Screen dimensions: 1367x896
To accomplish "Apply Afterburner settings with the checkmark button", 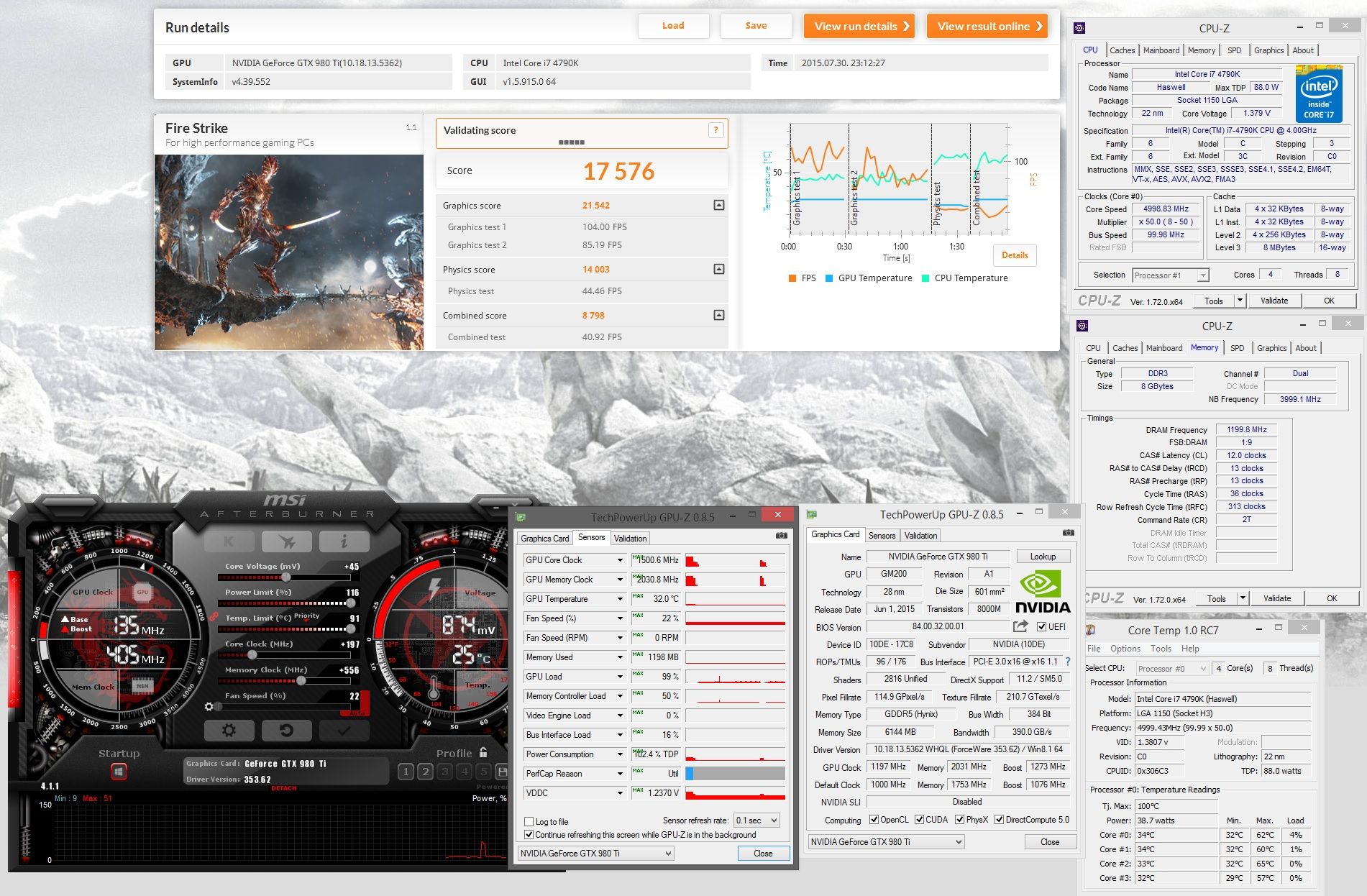I will (x=344, y=731).
